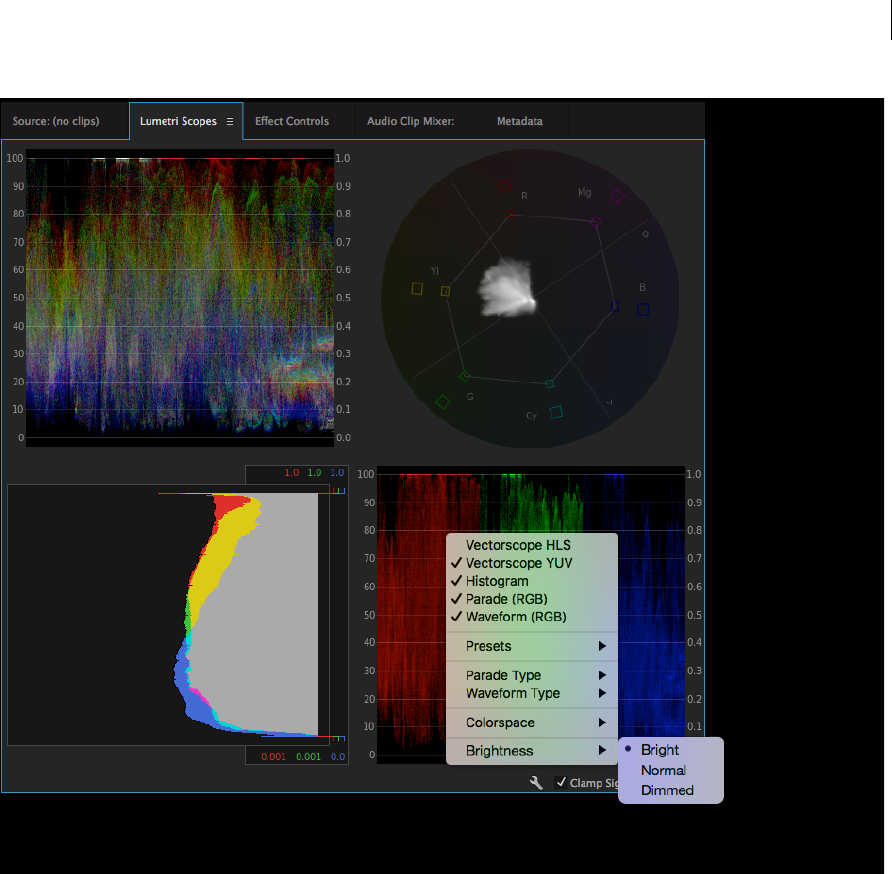
Task: Click the red 1.0 histogram maximum value
Action: pyautogui.click(x=292, y=473)
